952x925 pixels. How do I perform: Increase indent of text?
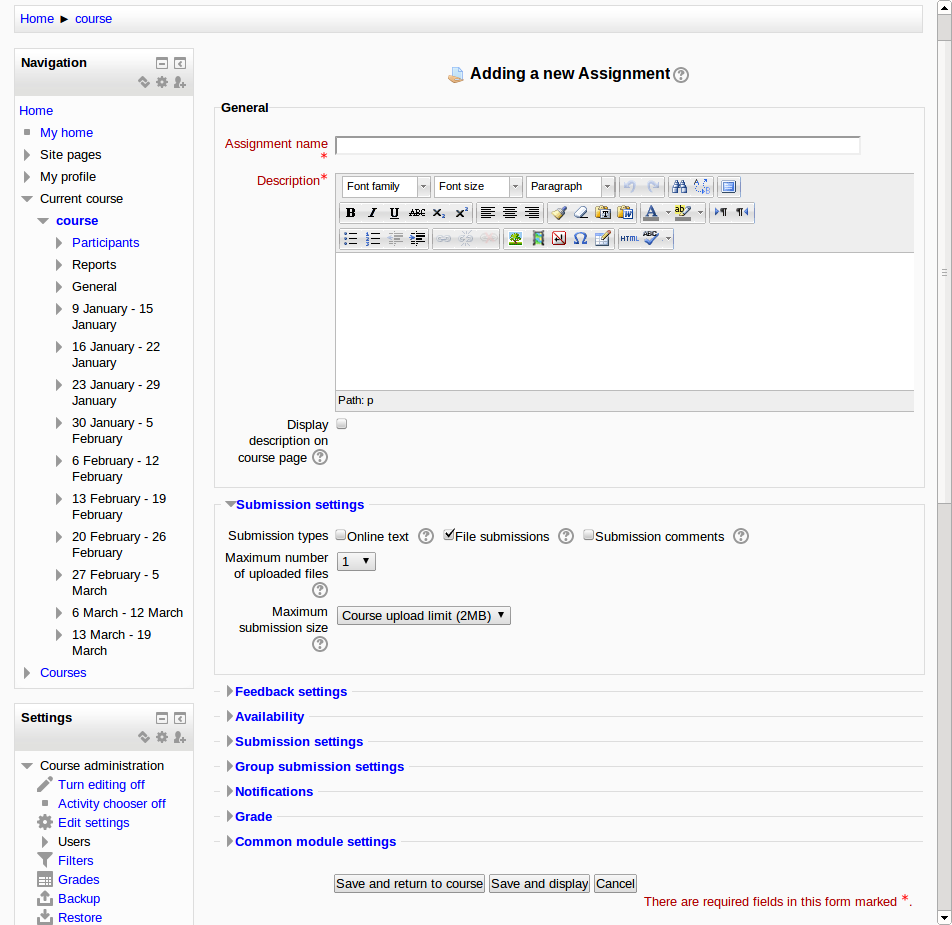pos(416,239)
